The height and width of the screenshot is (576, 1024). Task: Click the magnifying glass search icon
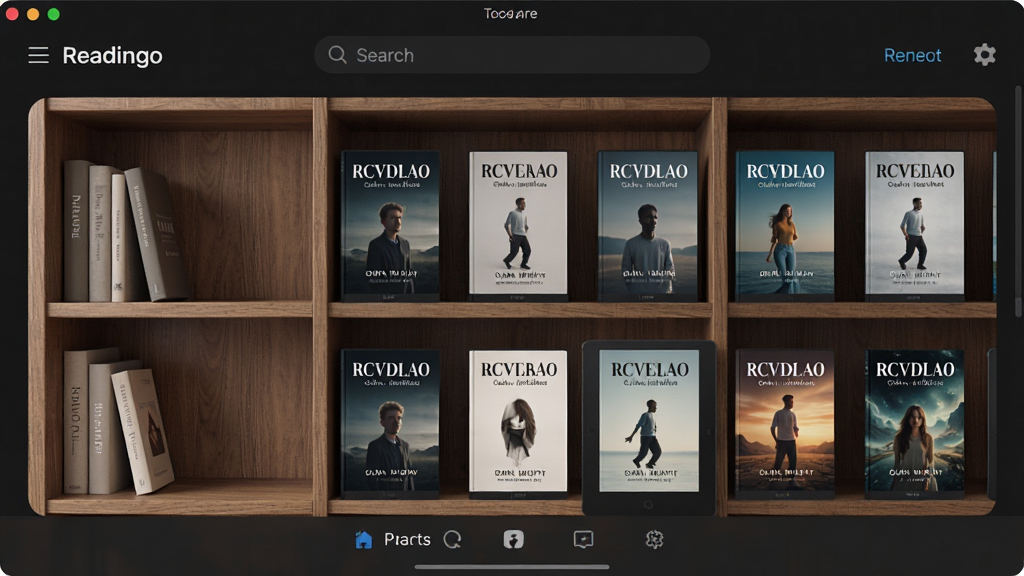[x=337, y=55]
